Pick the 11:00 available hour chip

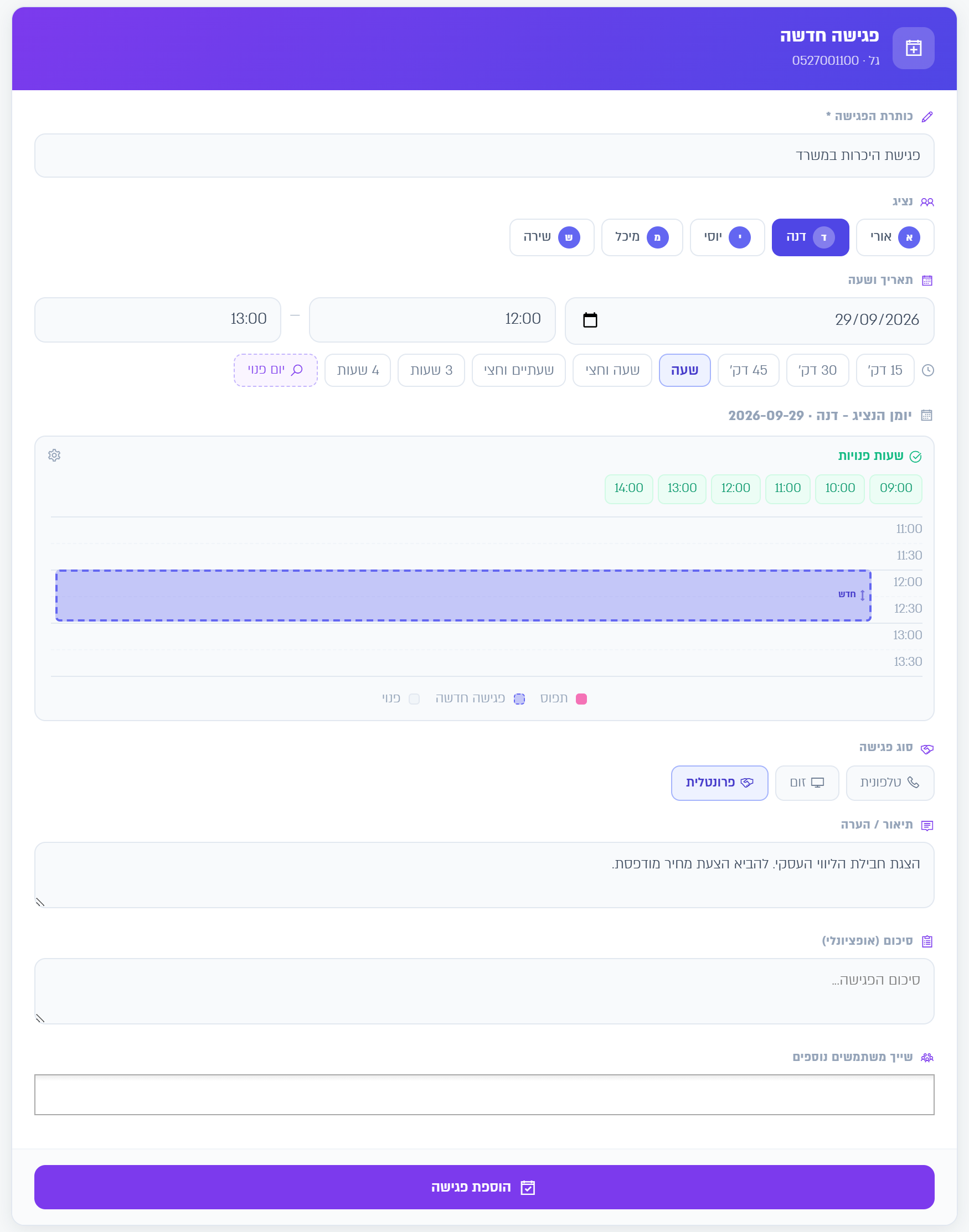point(787,489)
